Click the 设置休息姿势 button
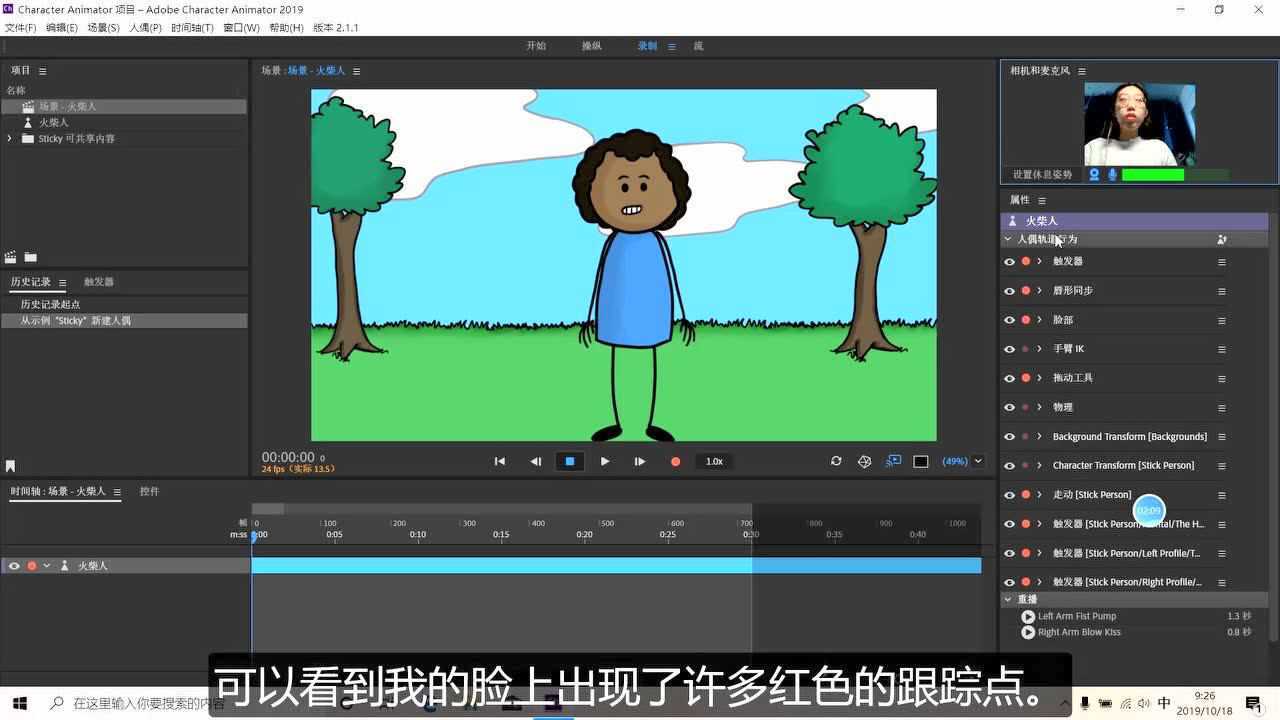The width and height of the screenshot is (1280, 720). click(x=1040, y=174)
